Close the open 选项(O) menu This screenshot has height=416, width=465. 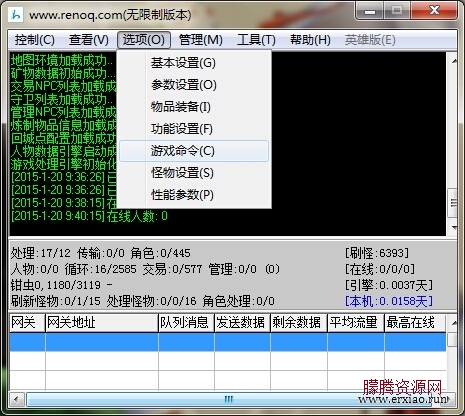144,40
